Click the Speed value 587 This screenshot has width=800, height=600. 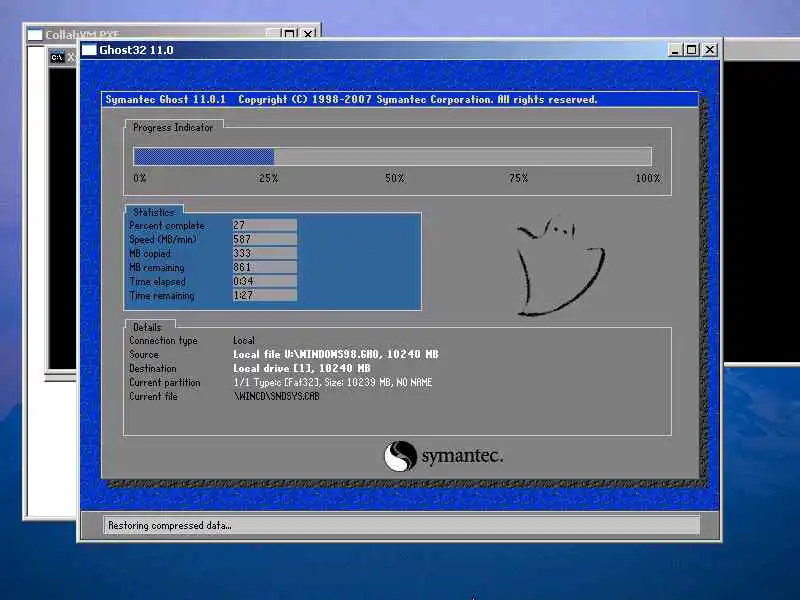pos(265,239)
